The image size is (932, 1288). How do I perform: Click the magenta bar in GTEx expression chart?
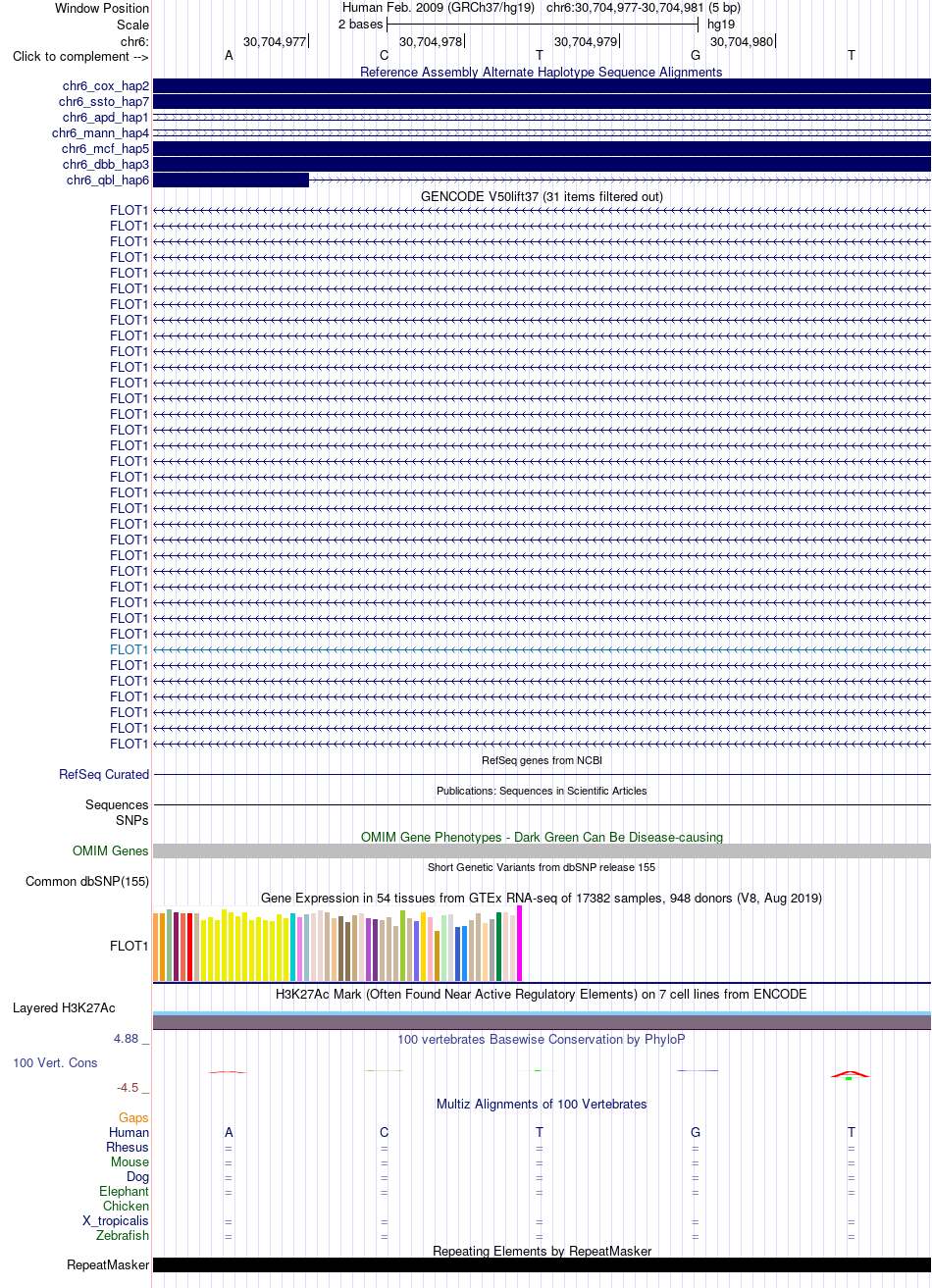pyautogui.click(x=520, y=943)
